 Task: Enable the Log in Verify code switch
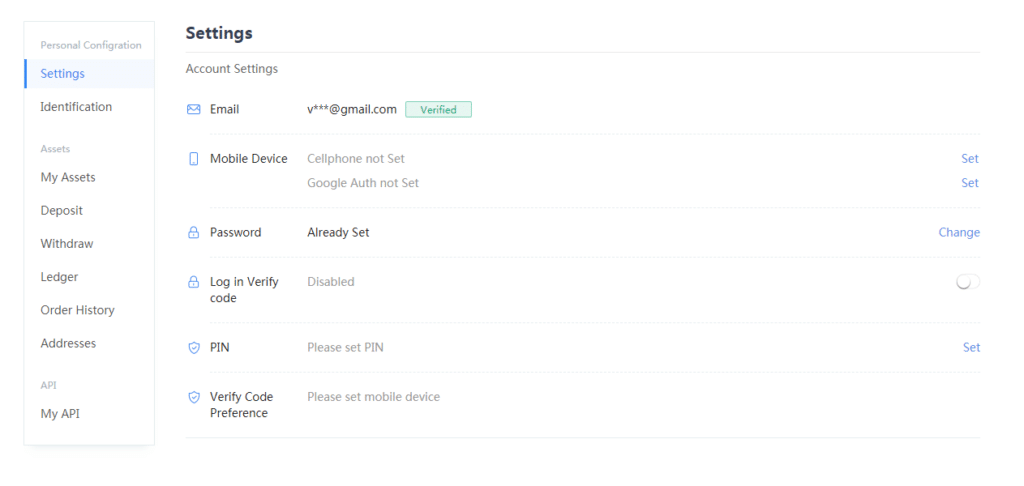pos(967,282)
